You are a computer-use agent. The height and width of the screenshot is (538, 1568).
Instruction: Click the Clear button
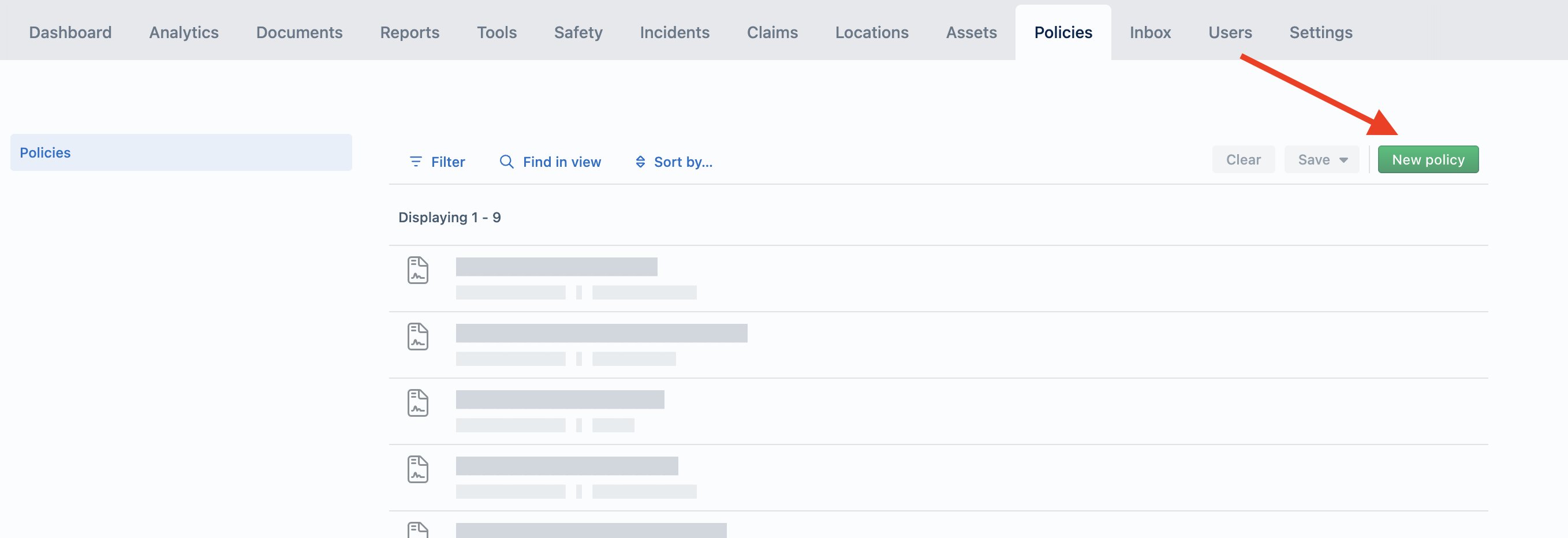(x=1243, y=159)
